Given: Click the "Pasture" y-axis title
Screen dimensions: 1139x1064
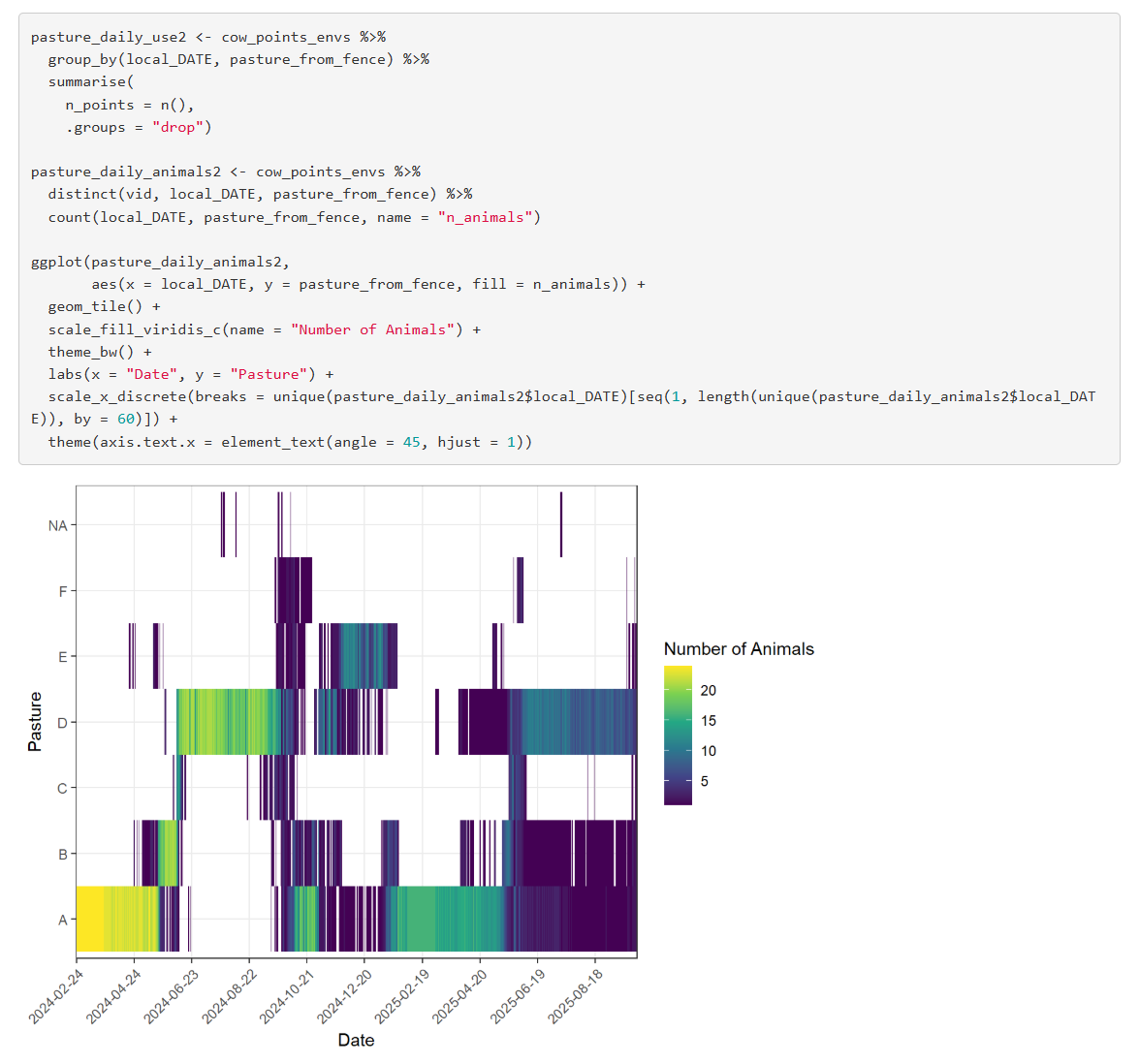Looking at the screenshot, I should 35,722.
